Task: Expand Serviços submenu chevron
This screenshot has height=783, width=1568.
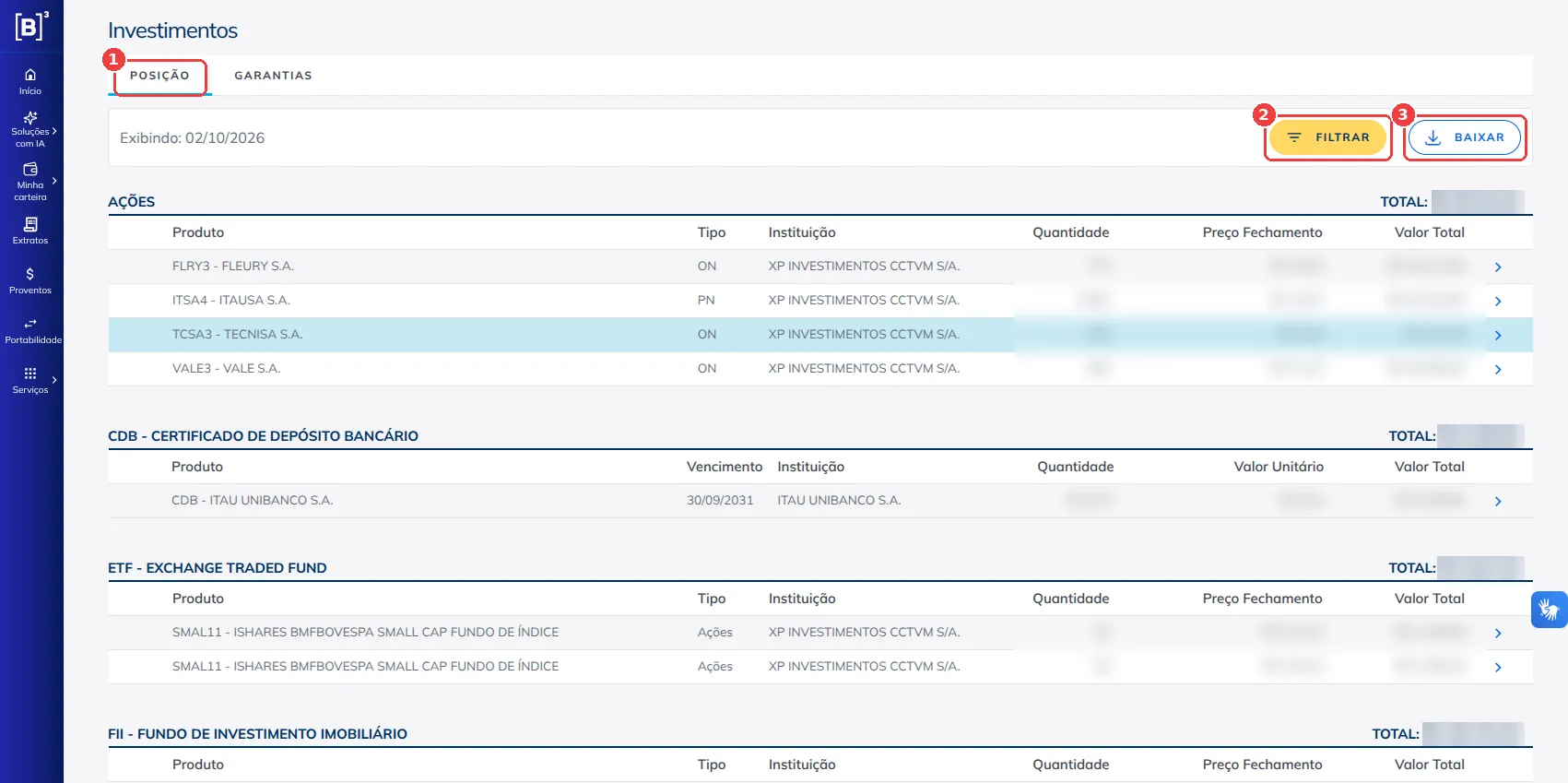Action: pos(54,379)
